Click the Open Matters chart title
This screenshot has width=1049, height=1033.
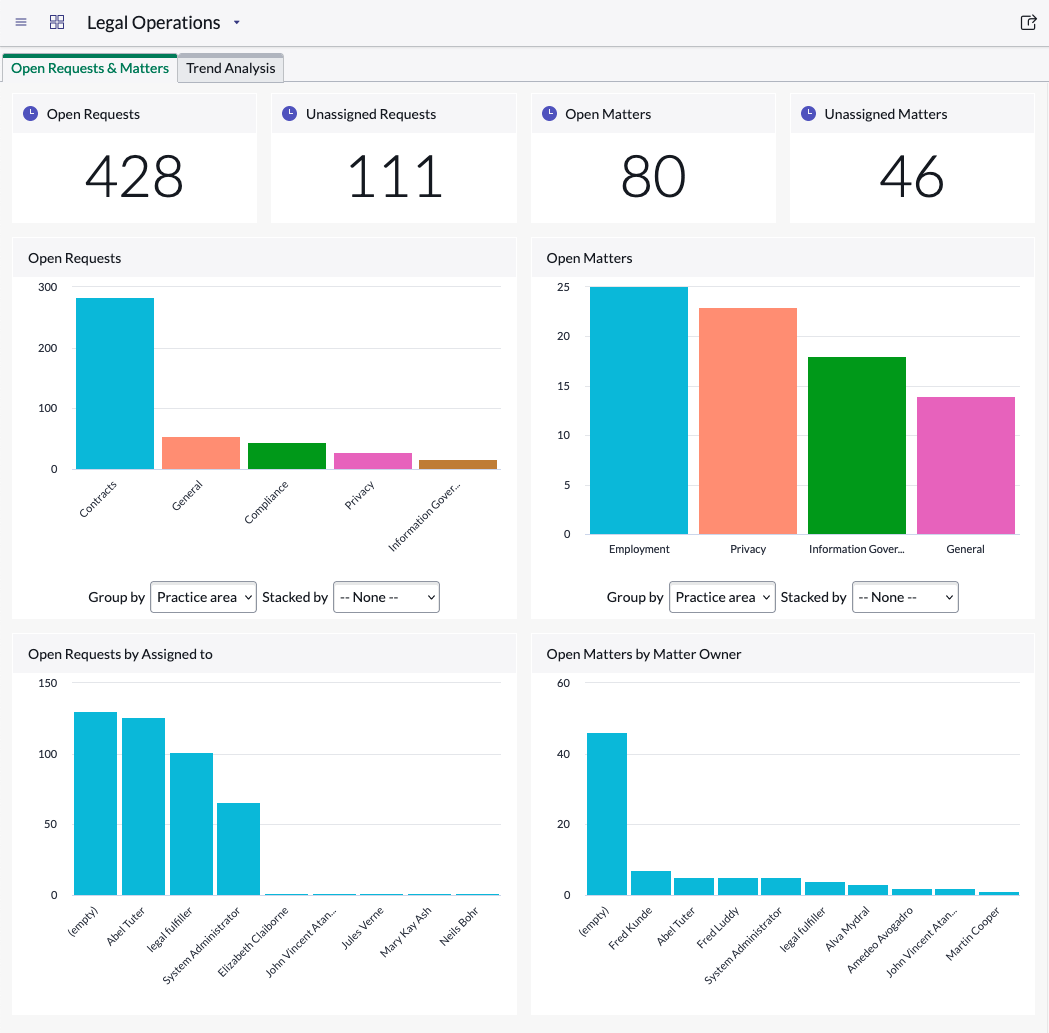[x=589, y=258]
